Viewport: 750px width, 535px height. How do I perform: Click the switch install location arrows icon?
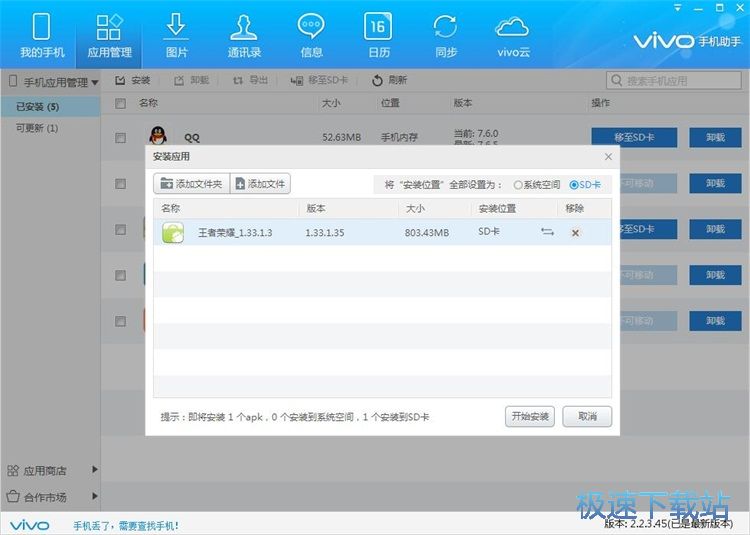pyautogui.click(x=547, y=232)
